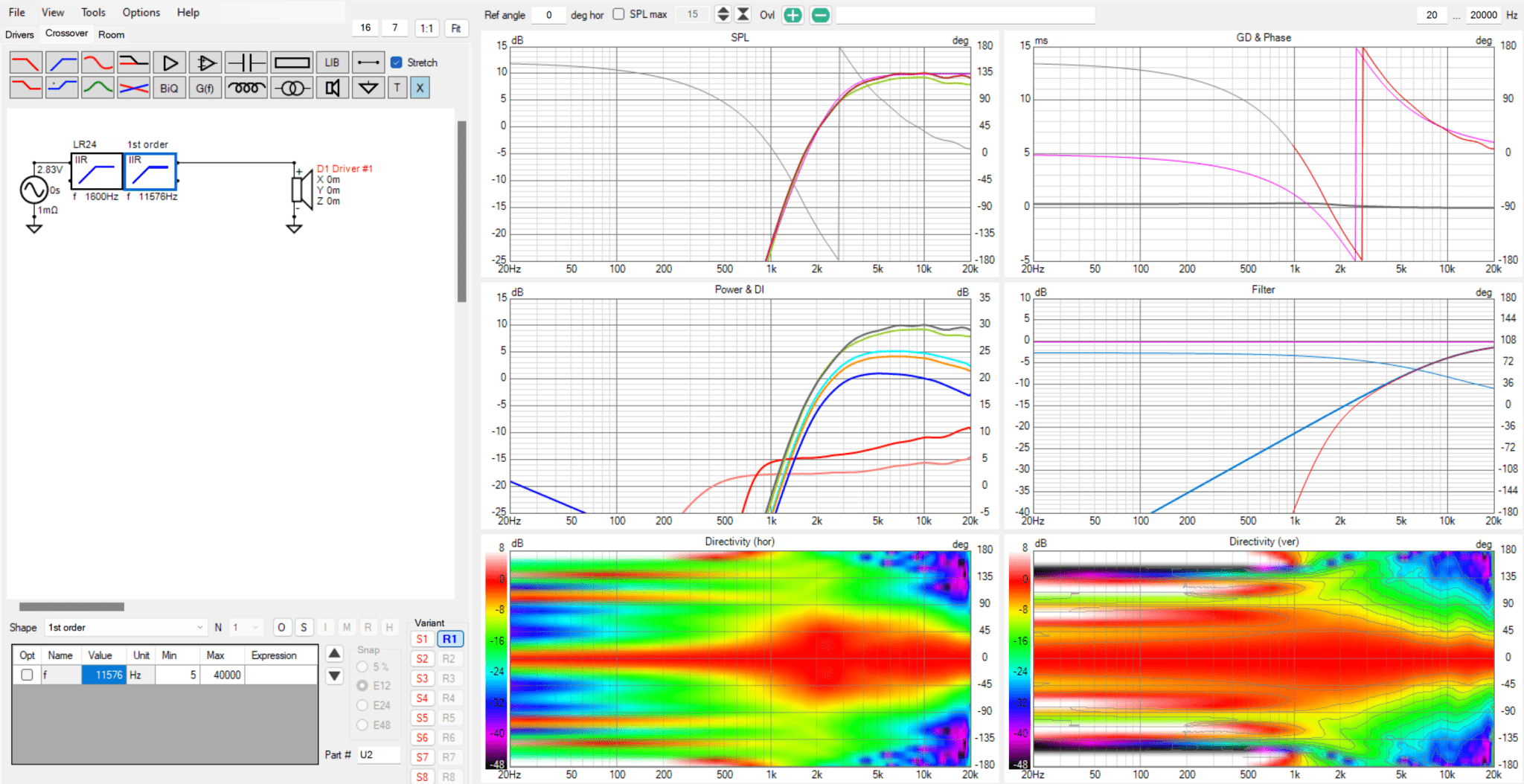
Task: Select variant S4
Action: pyautogui.click(x=422, y=698)
